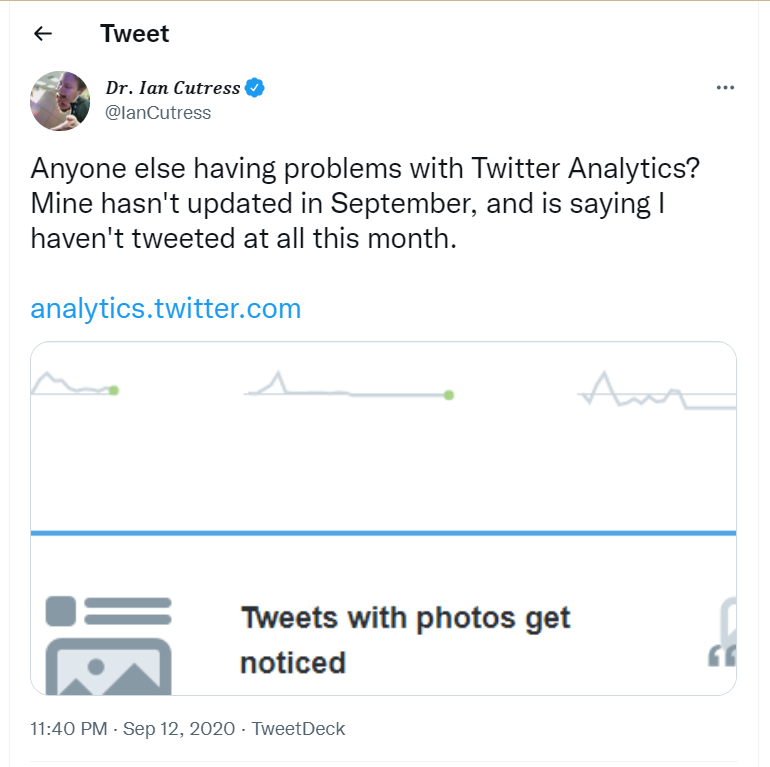770x767 pixels.
Task: Click the 11:40 PM Sep 12, 2020 timestamp
Action: pos(134,729)
